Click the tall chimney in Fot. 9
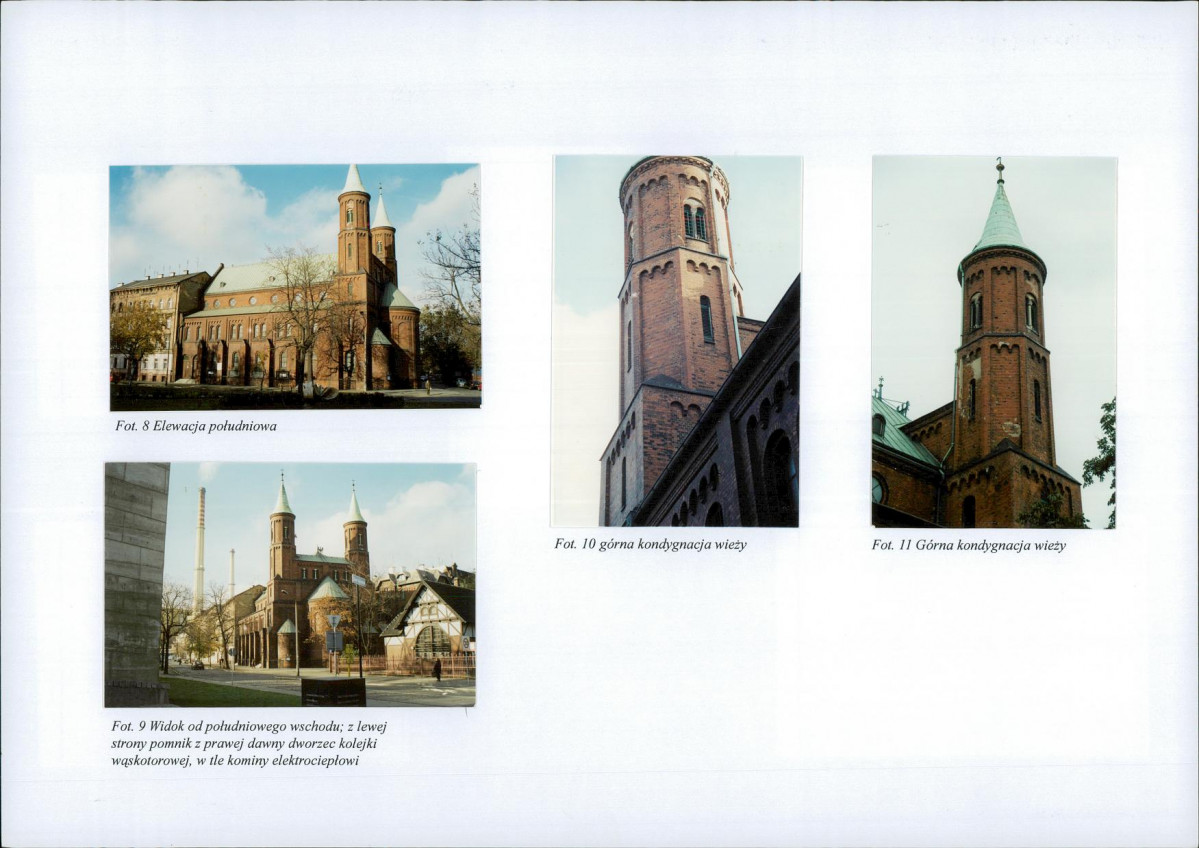Screen dimensions: 1199x848 (x=199, y=549)
